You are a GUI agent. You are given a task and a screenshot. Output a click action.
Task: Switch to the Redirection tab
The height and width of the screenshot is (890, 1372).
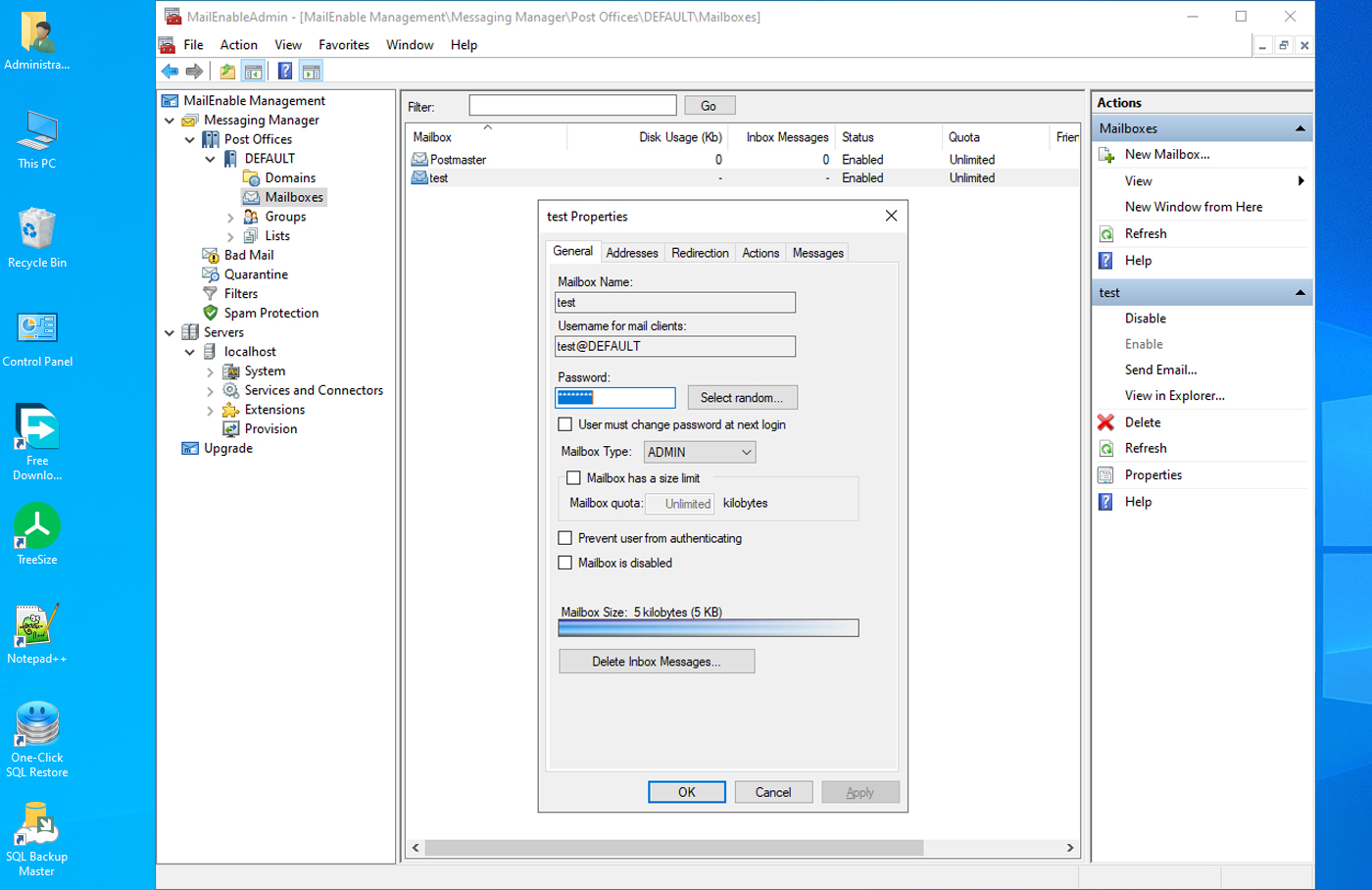(x=700, y=253)
